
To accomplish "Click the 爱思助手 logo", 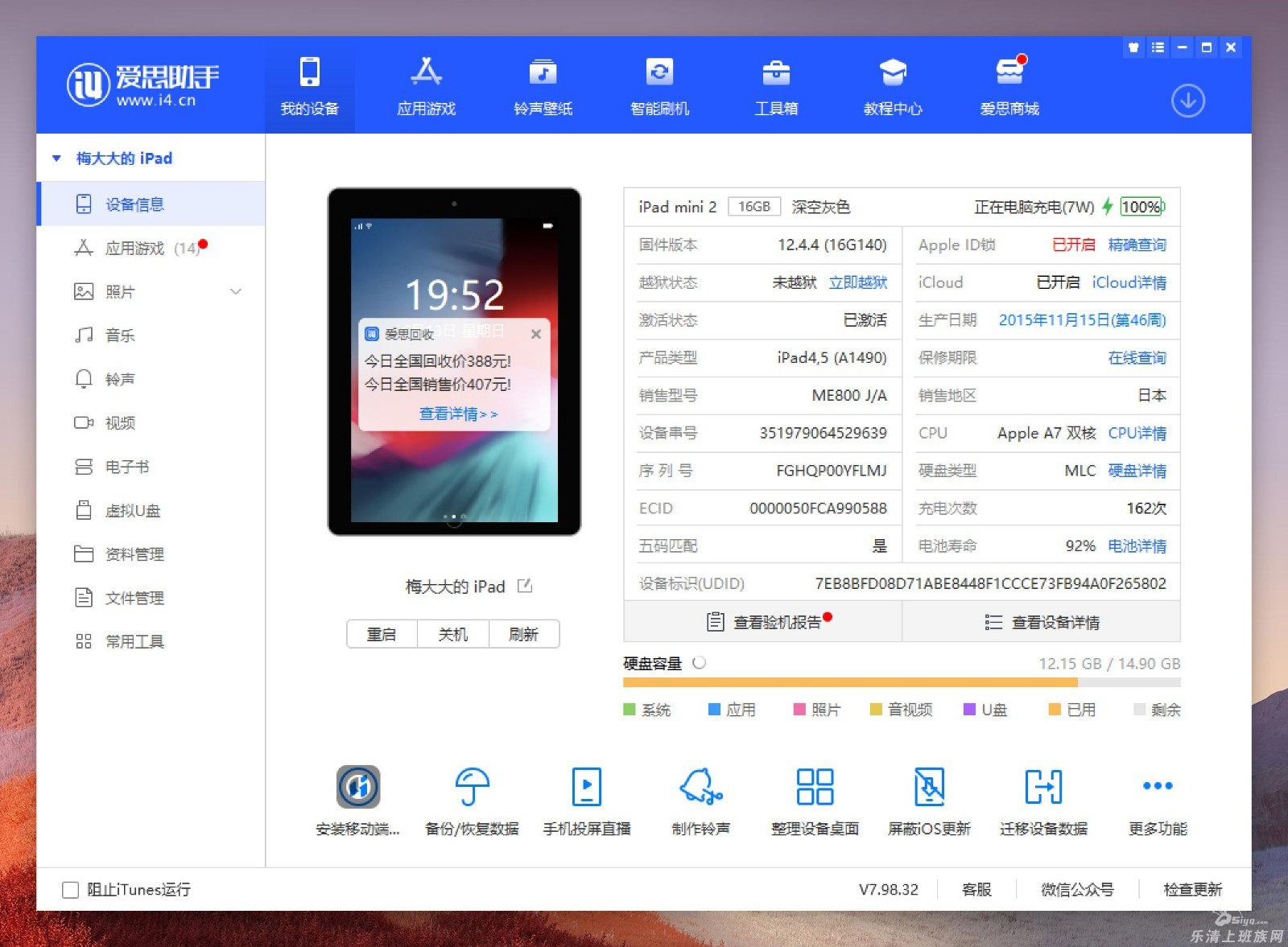I will point(143,84).
